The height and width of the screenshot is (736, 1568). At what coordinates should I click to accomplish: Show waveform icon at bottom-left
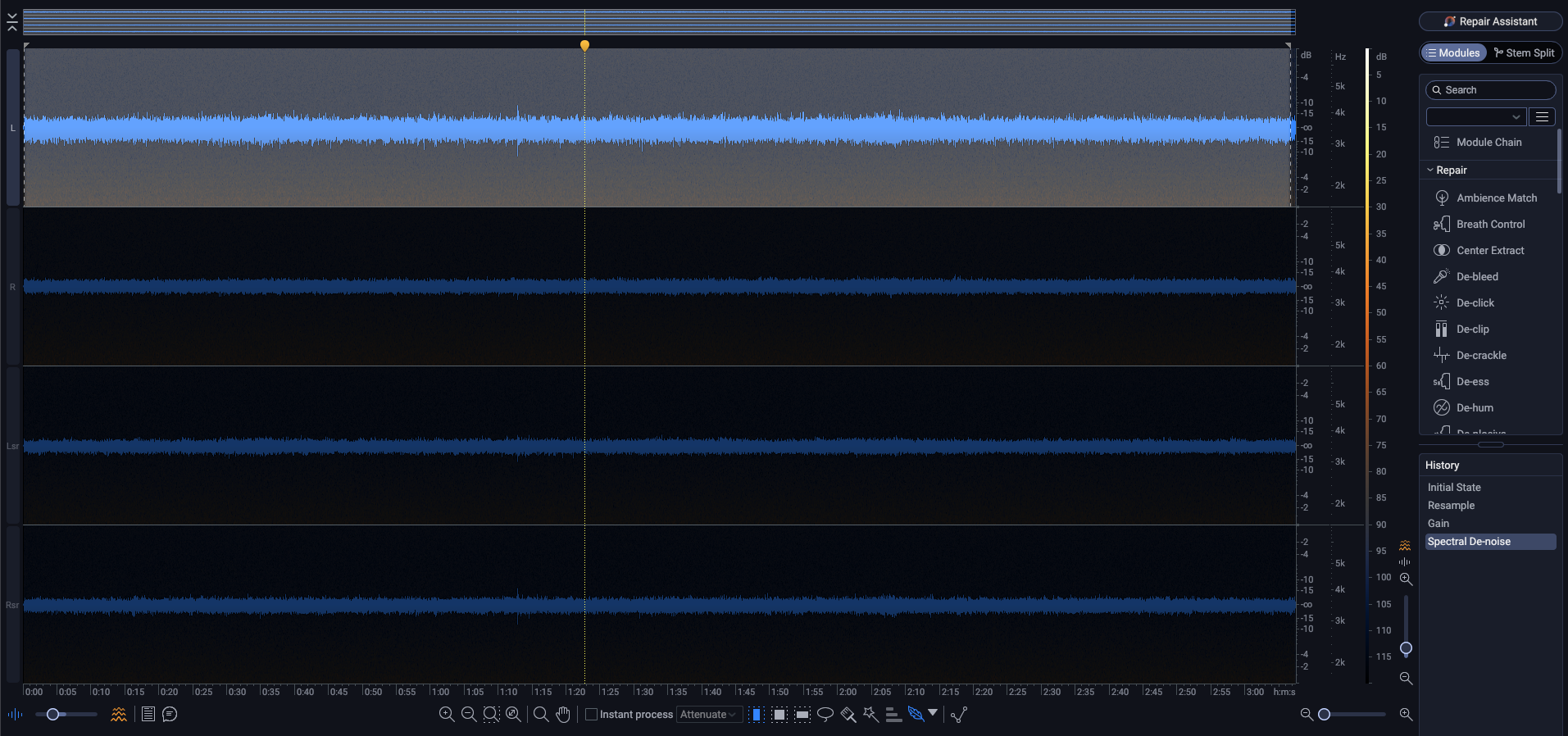(x=15, y=715)
